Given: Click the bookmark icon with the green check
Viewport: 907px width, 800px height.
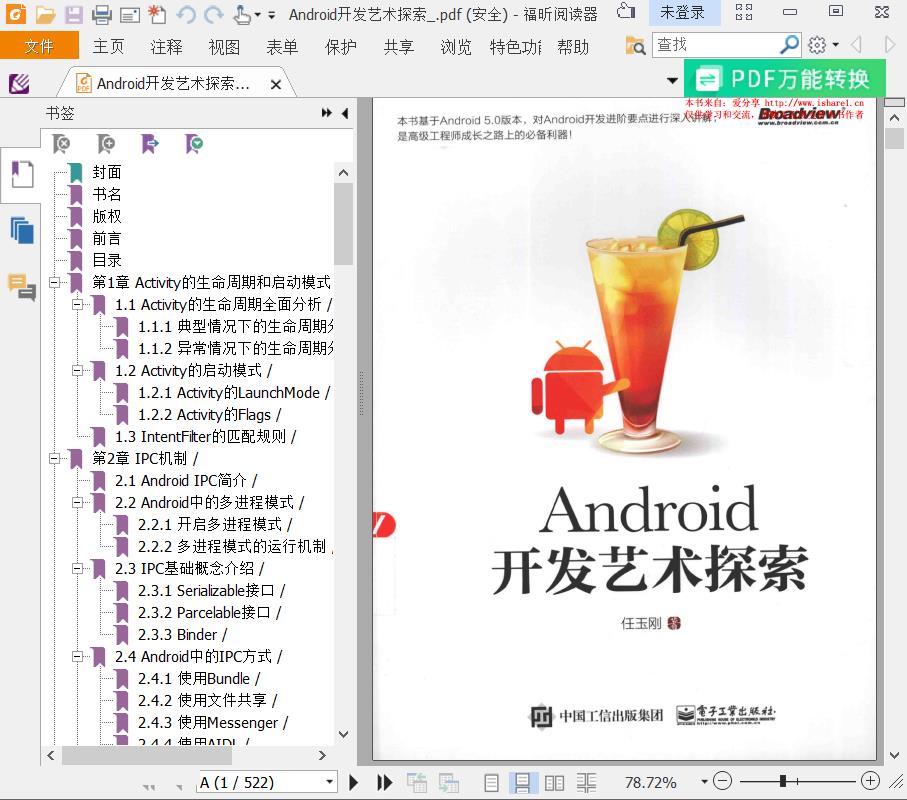Looking at the screenshot, I should 194,143.
